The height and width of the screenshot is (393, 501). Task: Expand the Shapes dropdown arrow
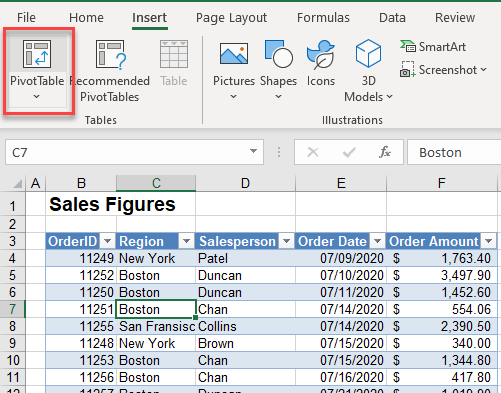(278, 97)
